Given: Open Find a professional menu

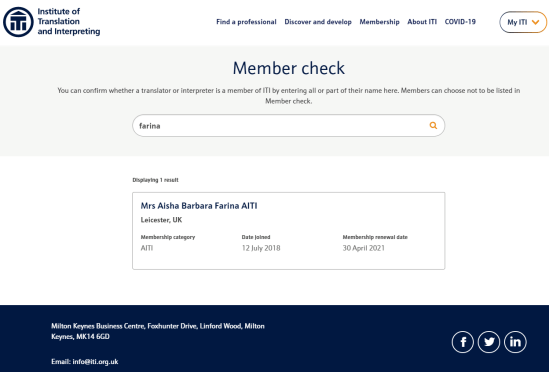Looking at the screenshot, I should click(246, 22).
